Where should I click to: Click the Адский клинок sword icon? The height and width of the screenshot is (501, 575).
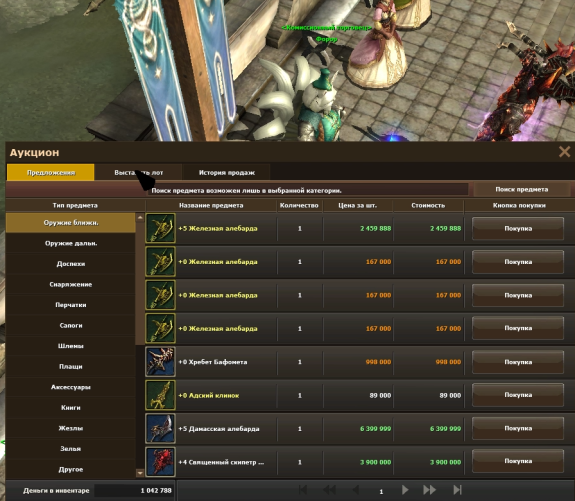point(160,395)
